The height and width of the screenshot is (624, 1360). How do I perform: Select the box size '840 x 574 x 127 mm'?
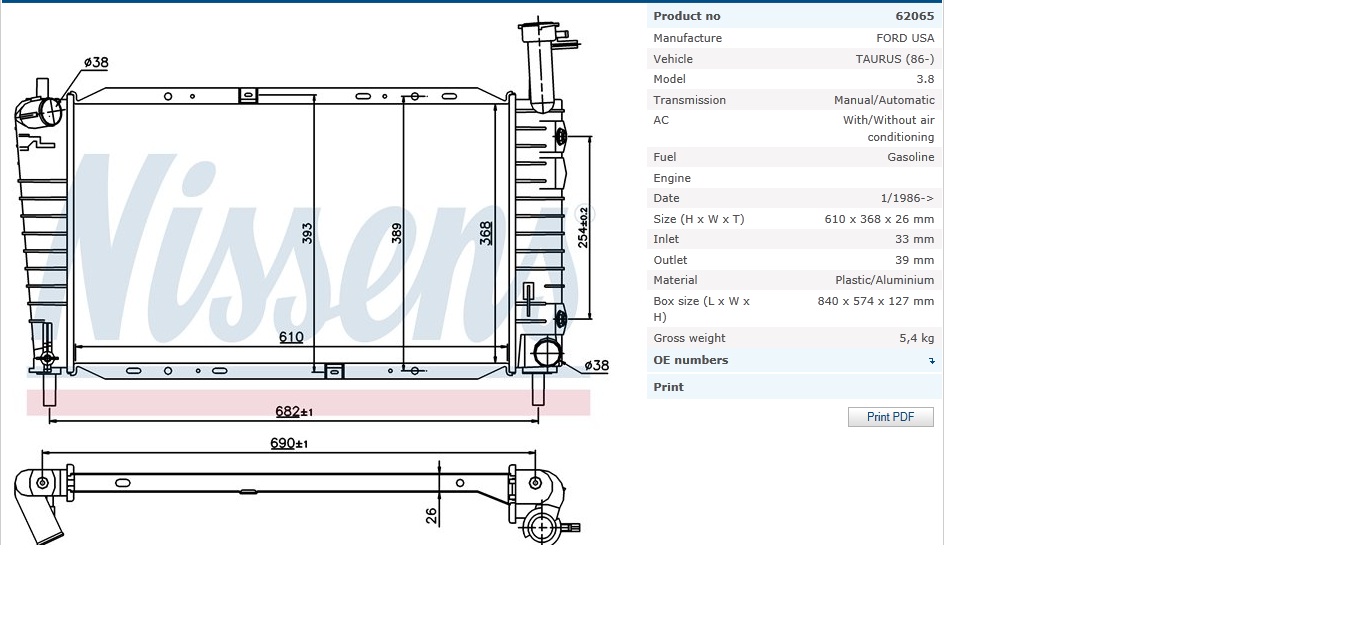876,301
